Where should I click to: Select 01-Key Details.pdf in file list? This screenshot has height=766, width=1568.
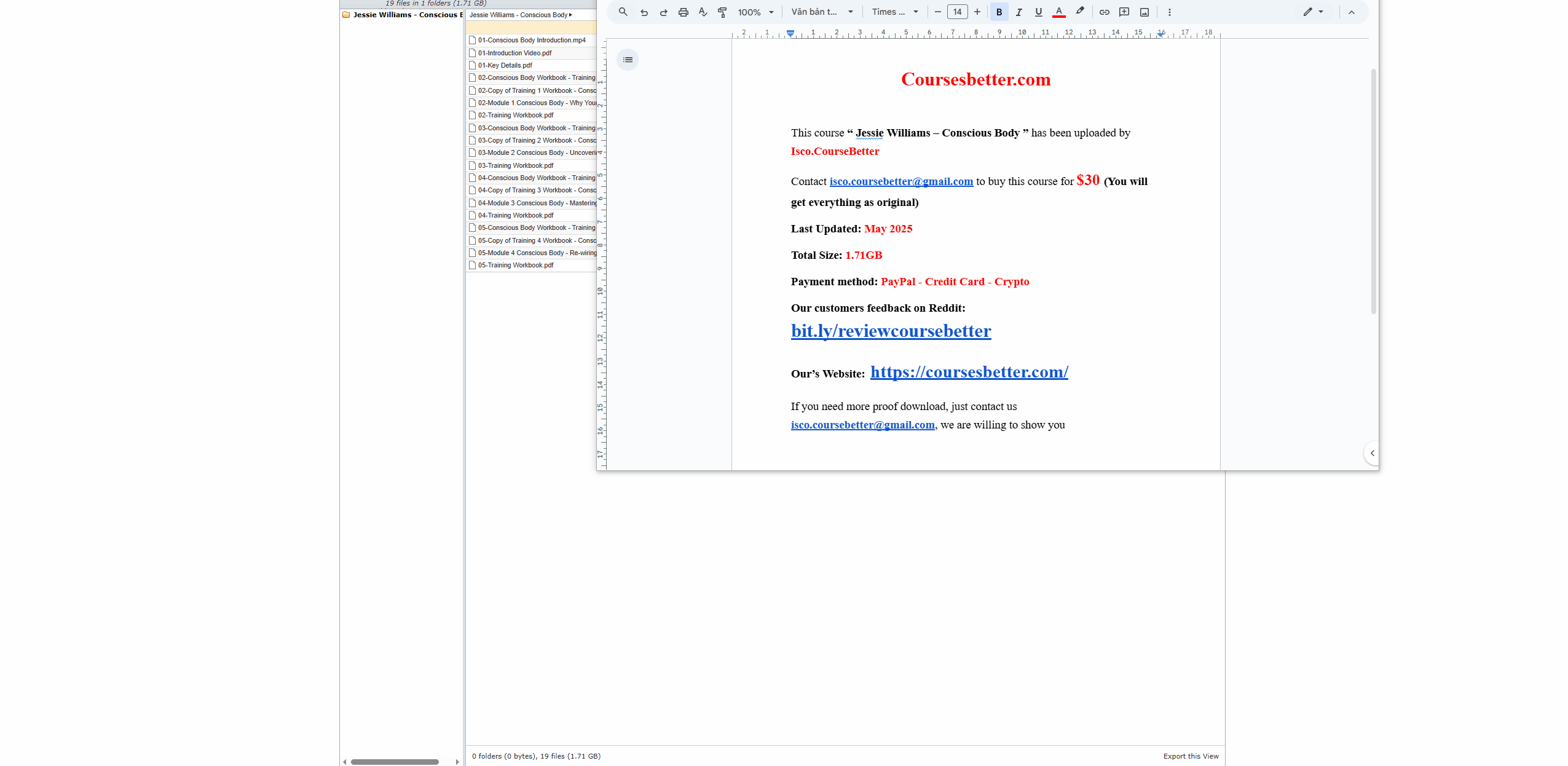pos(505,65)
